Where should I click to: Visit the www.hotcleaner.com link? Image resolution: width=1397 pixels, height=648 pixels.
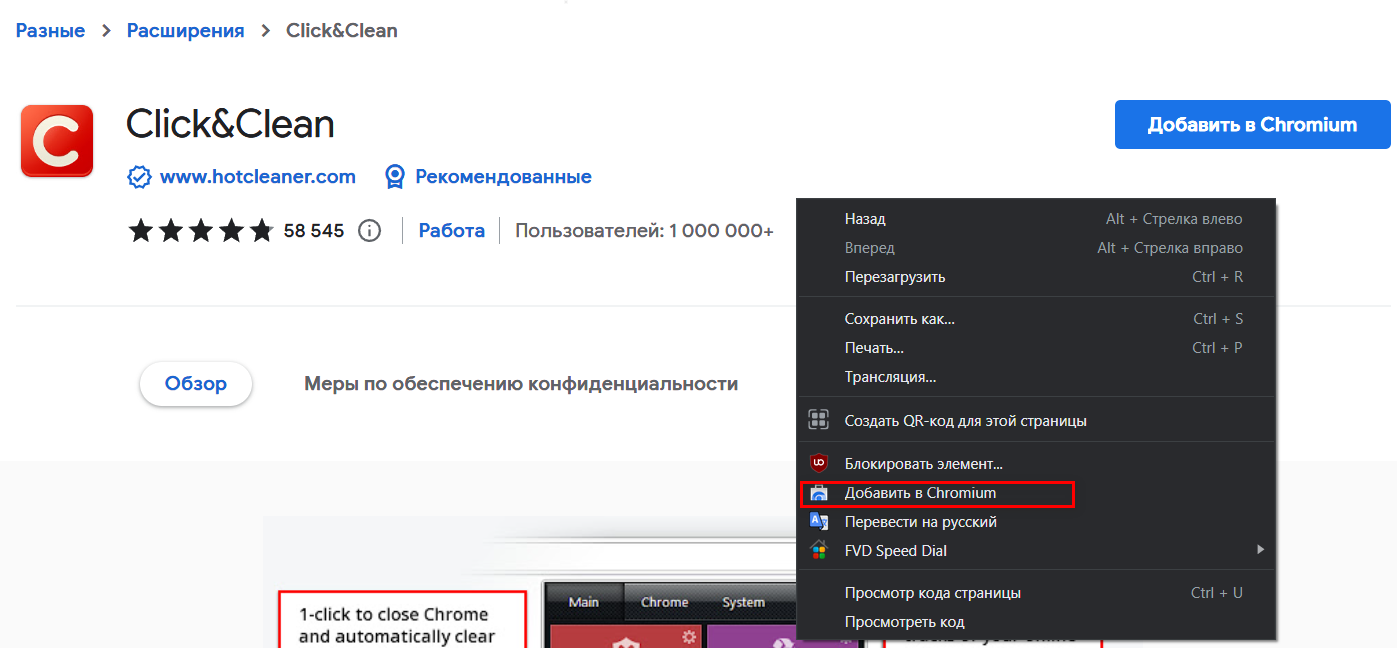[x=258, y=177]
